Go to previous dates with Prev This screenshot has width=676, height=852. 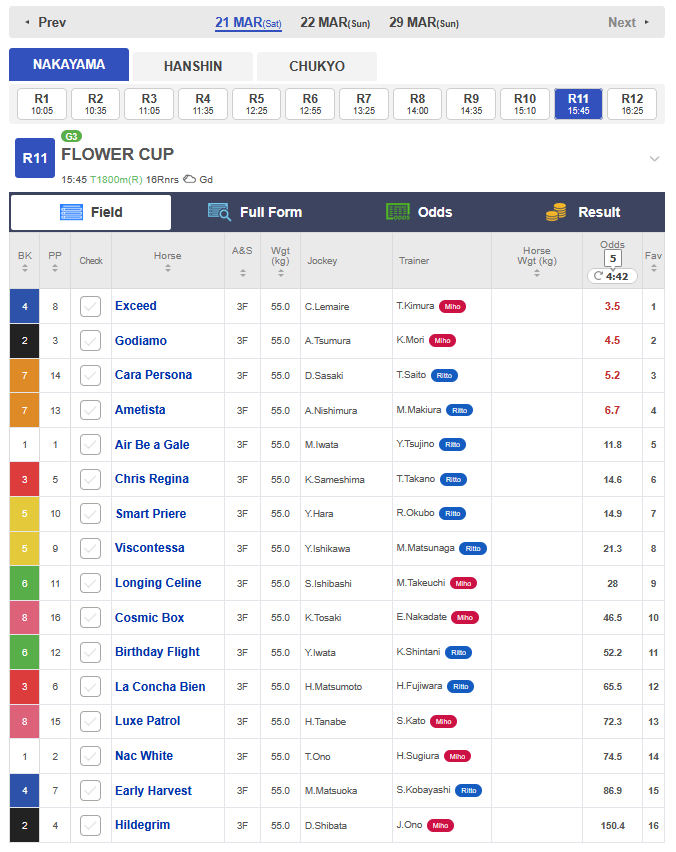coord(46,22)
